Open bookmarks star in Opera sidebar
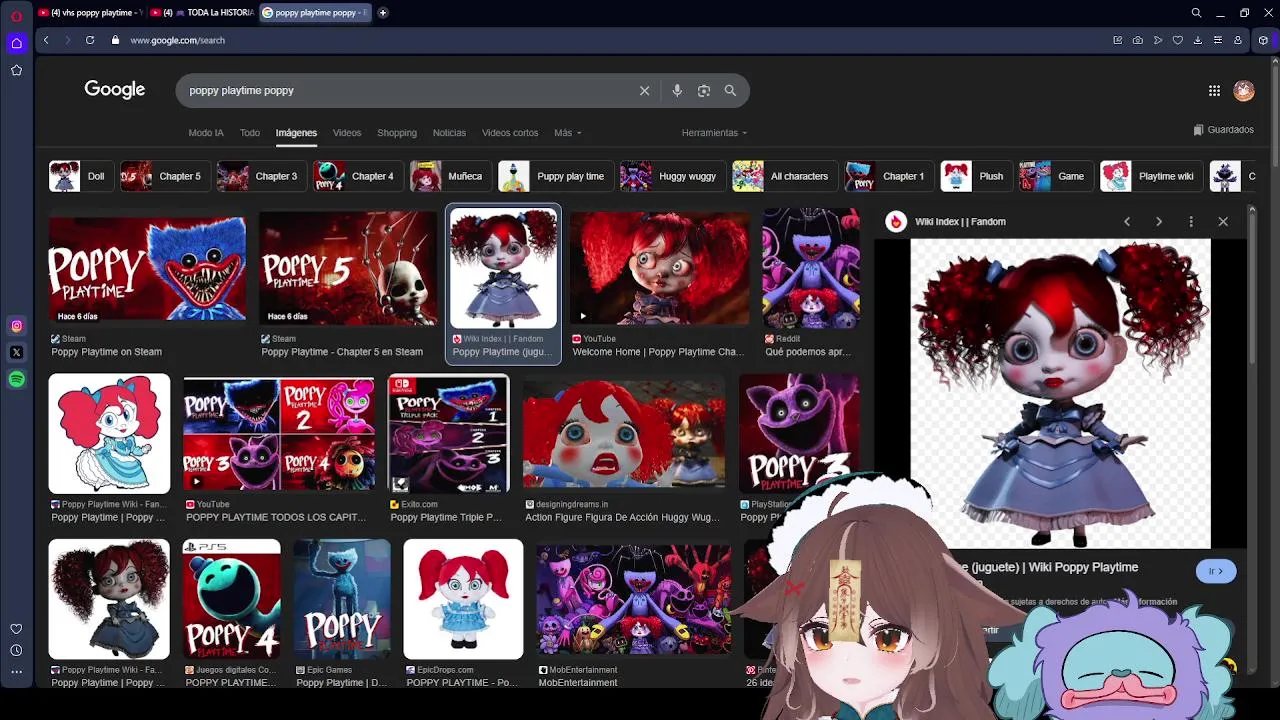This screenshot has height=720, width=1280. [x=16, y=70]
